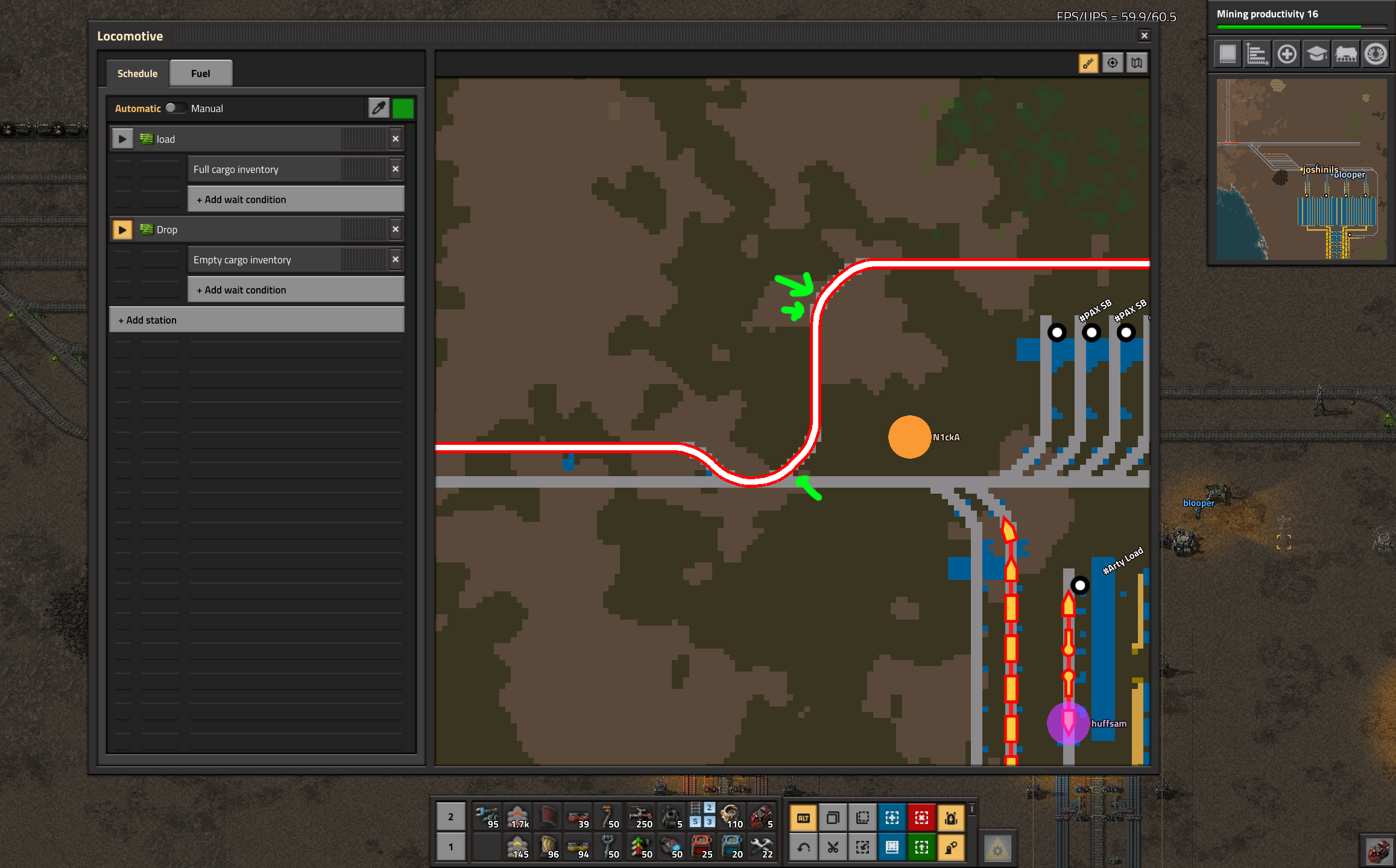
Task: Switch to the Schedule tab
Action: pyautogui.click(x=137, y=74)
